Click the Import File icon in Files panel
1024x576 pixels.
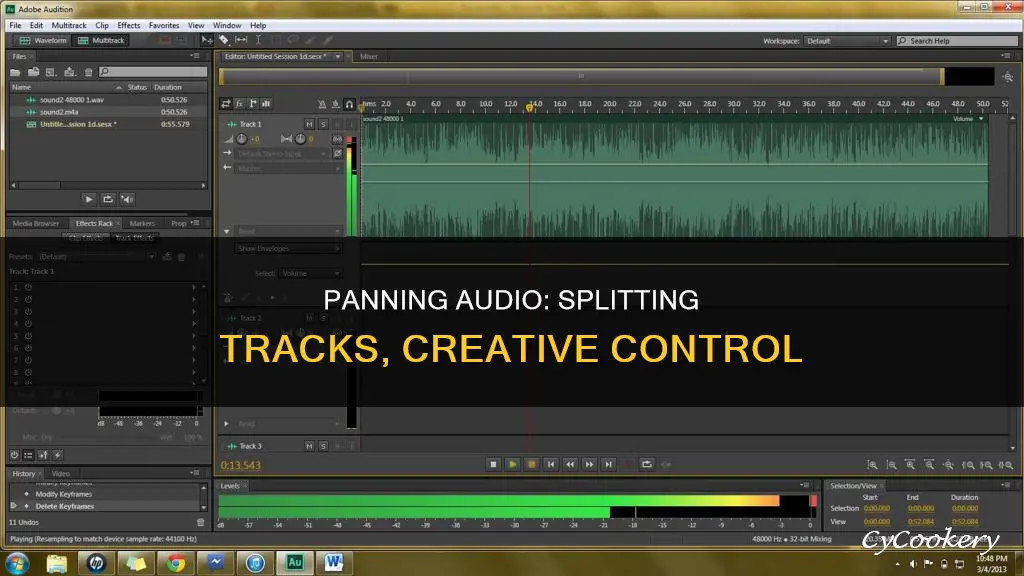33,72
